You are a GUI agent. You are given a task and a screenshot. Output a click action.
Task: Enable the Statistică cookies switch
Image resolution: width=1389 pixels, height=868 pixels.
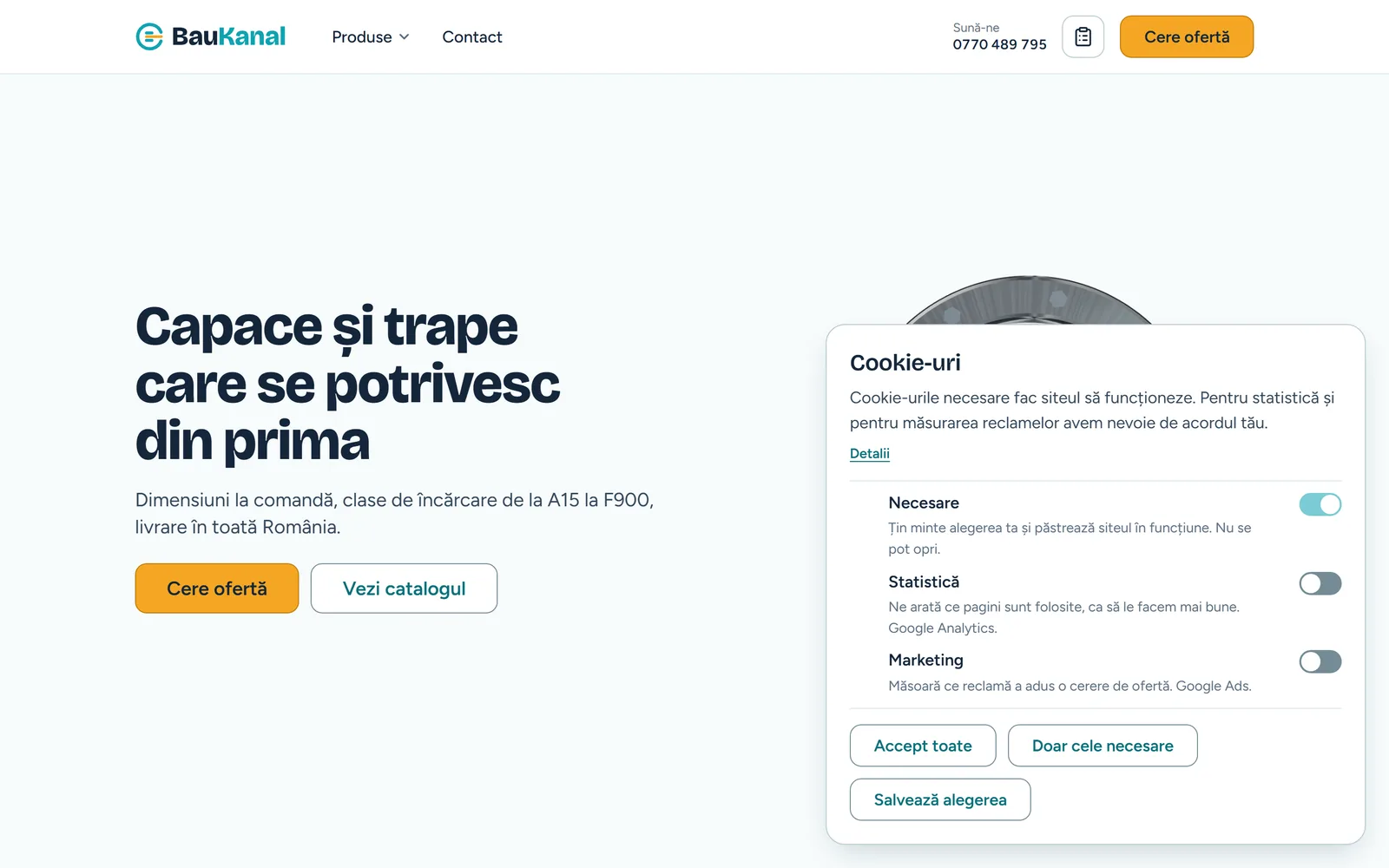point(1320,583)
